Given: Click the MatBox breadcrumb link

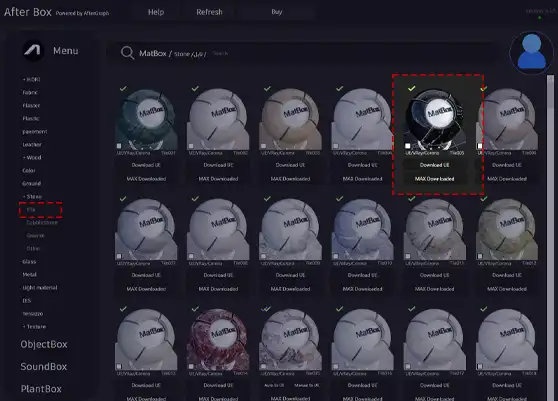Looking at the screenshot, I should coord(153,53).
